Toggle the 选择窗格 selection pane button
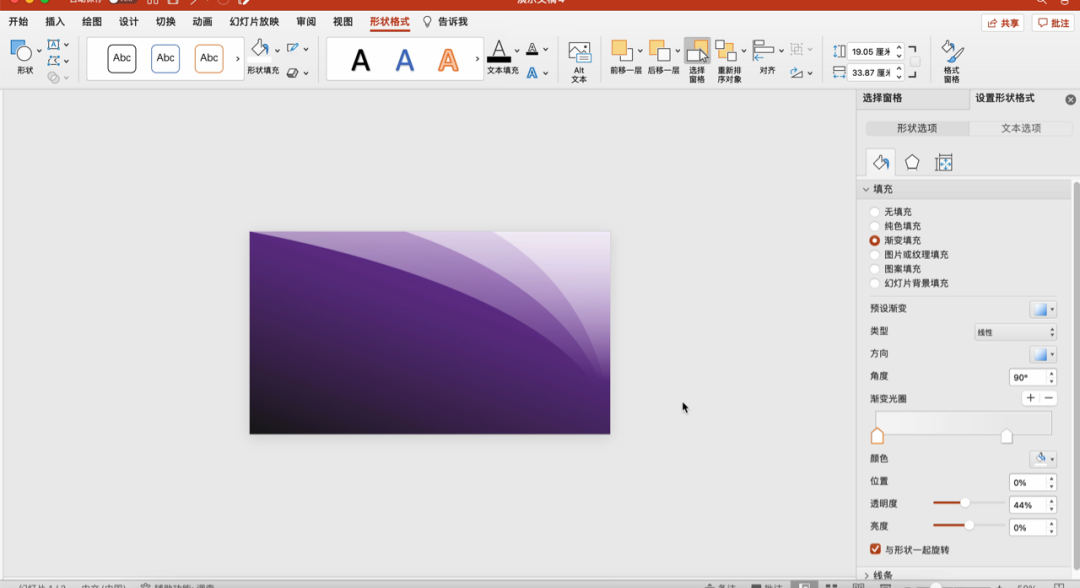This screenshot has width=1080, height=588. coord(697,61)
